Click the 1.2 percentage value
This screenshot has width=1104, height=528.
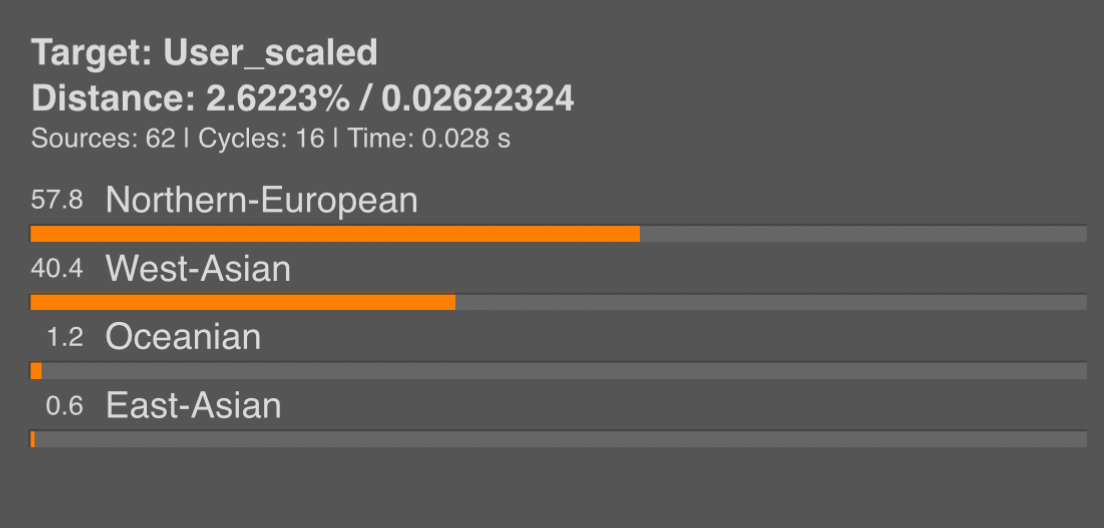pyautogui.click(x=65, y=337)
